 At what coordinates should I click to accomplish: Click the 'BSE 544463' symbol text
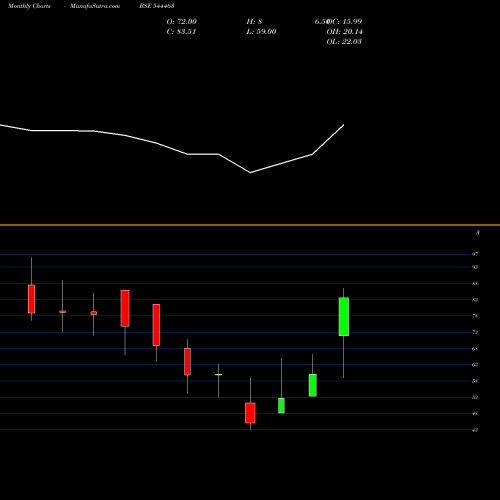coord(157,6)
